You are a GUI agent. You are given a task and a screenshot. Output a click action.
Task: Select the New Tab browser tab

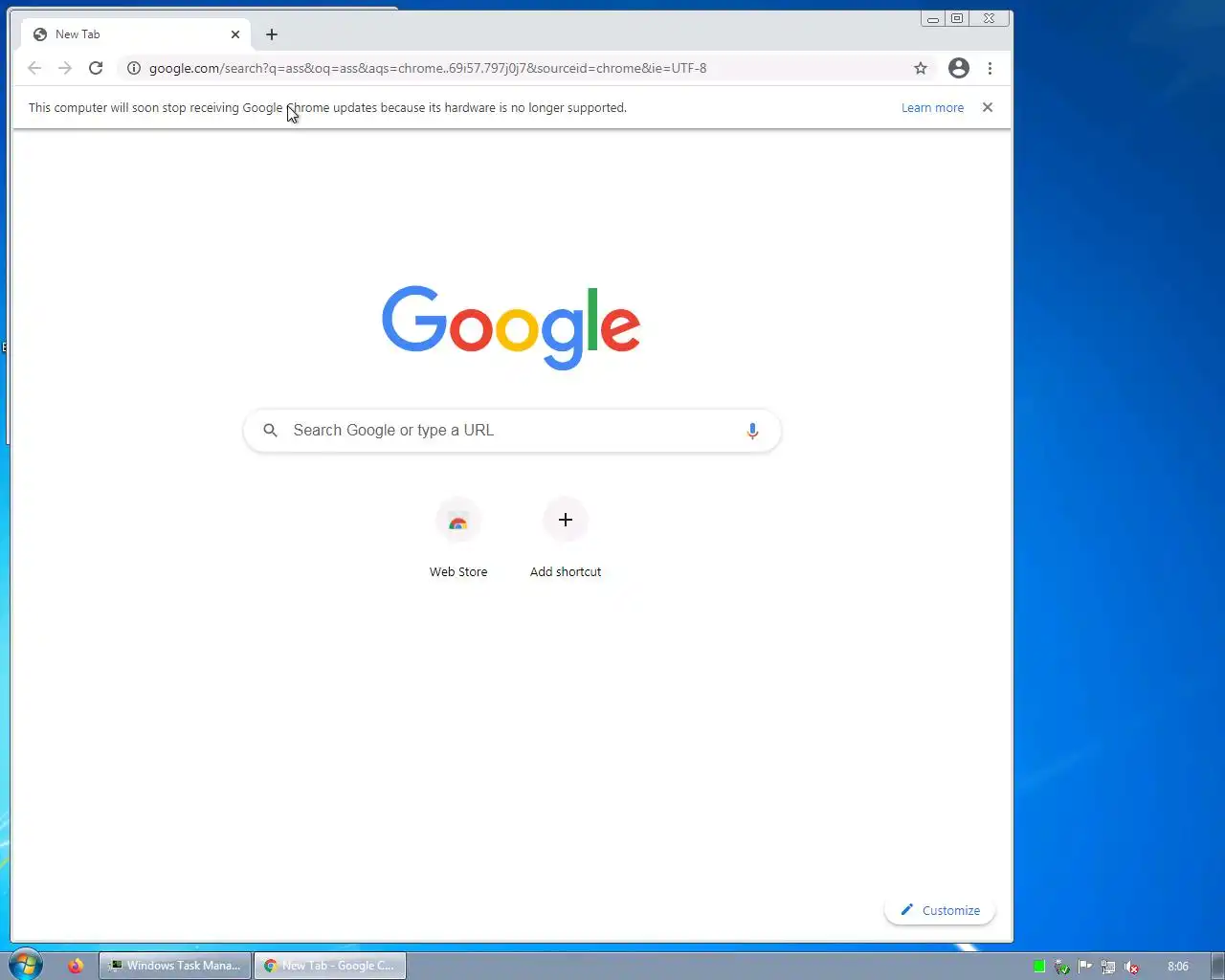click(136, 34)
